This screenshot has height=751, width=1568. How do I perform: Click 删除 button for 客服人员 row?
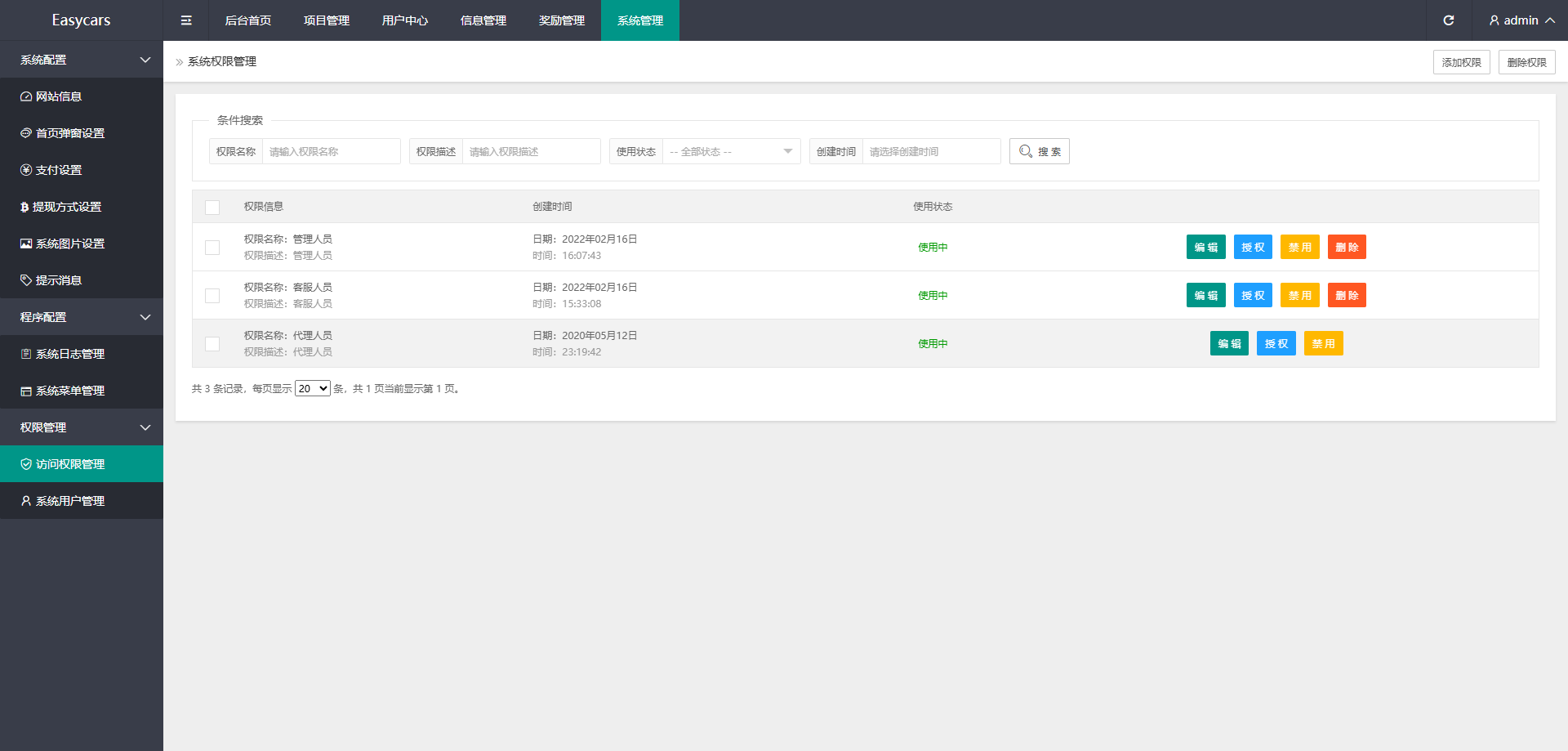pos(1346,296)
